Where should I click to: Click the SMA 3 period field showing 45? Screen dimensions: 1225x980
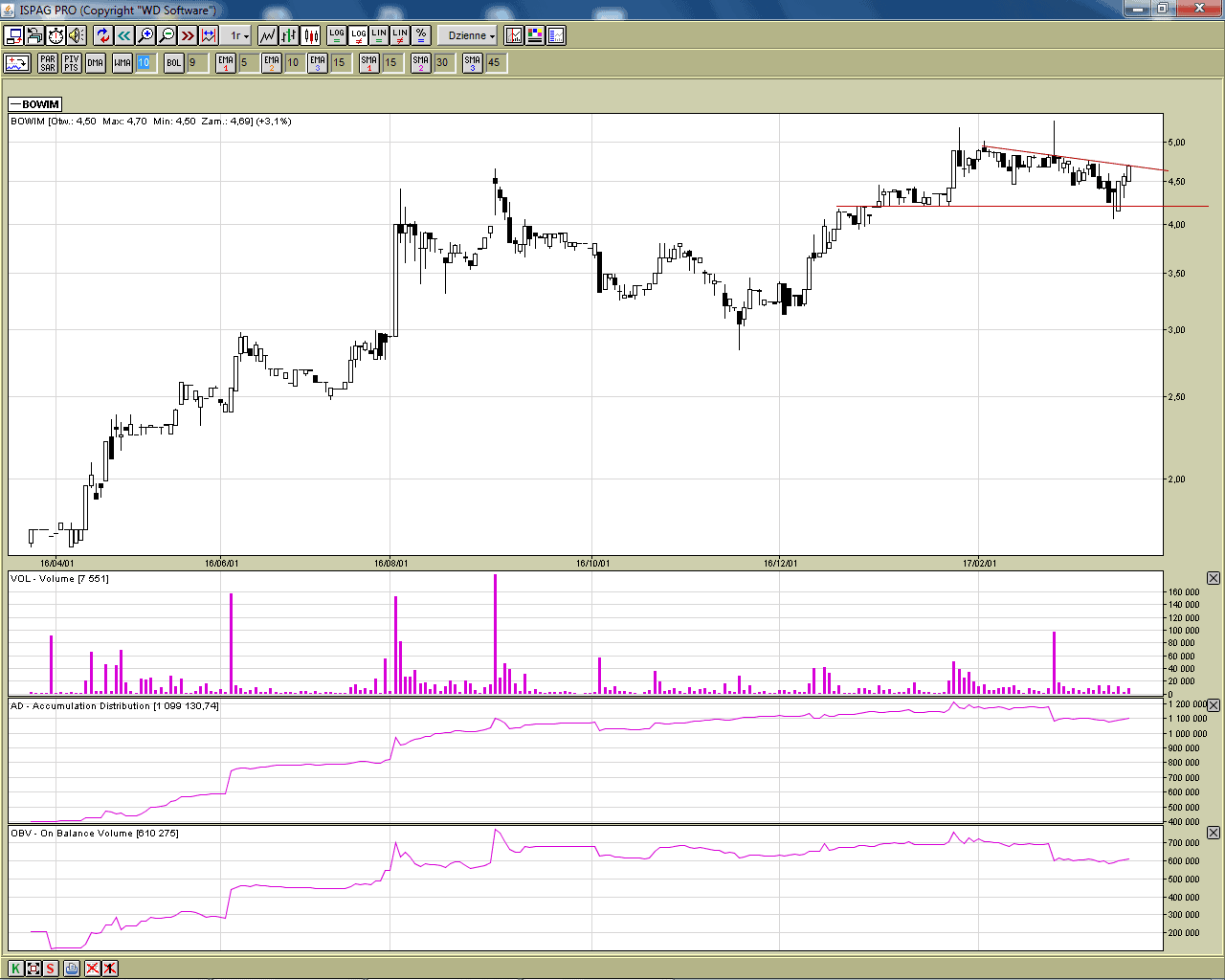point(495,63)
